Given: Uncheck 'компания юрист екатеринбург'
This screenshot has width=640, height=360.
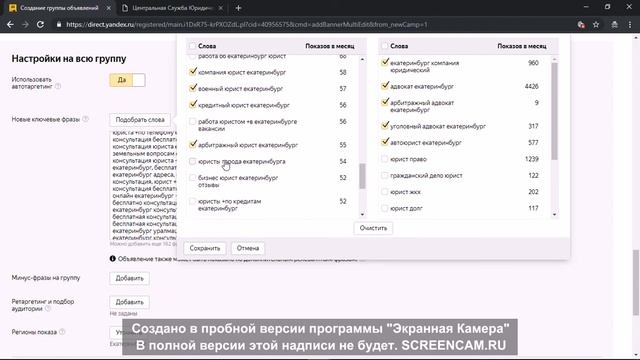Looking at the screenshot, I should click(x=193, y=72).
